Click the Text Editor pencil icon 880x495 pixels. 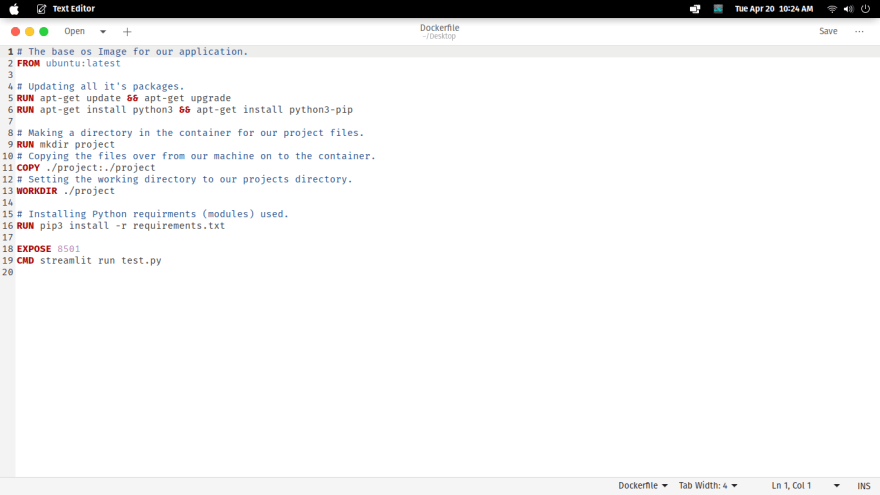(x=42, y=9)
